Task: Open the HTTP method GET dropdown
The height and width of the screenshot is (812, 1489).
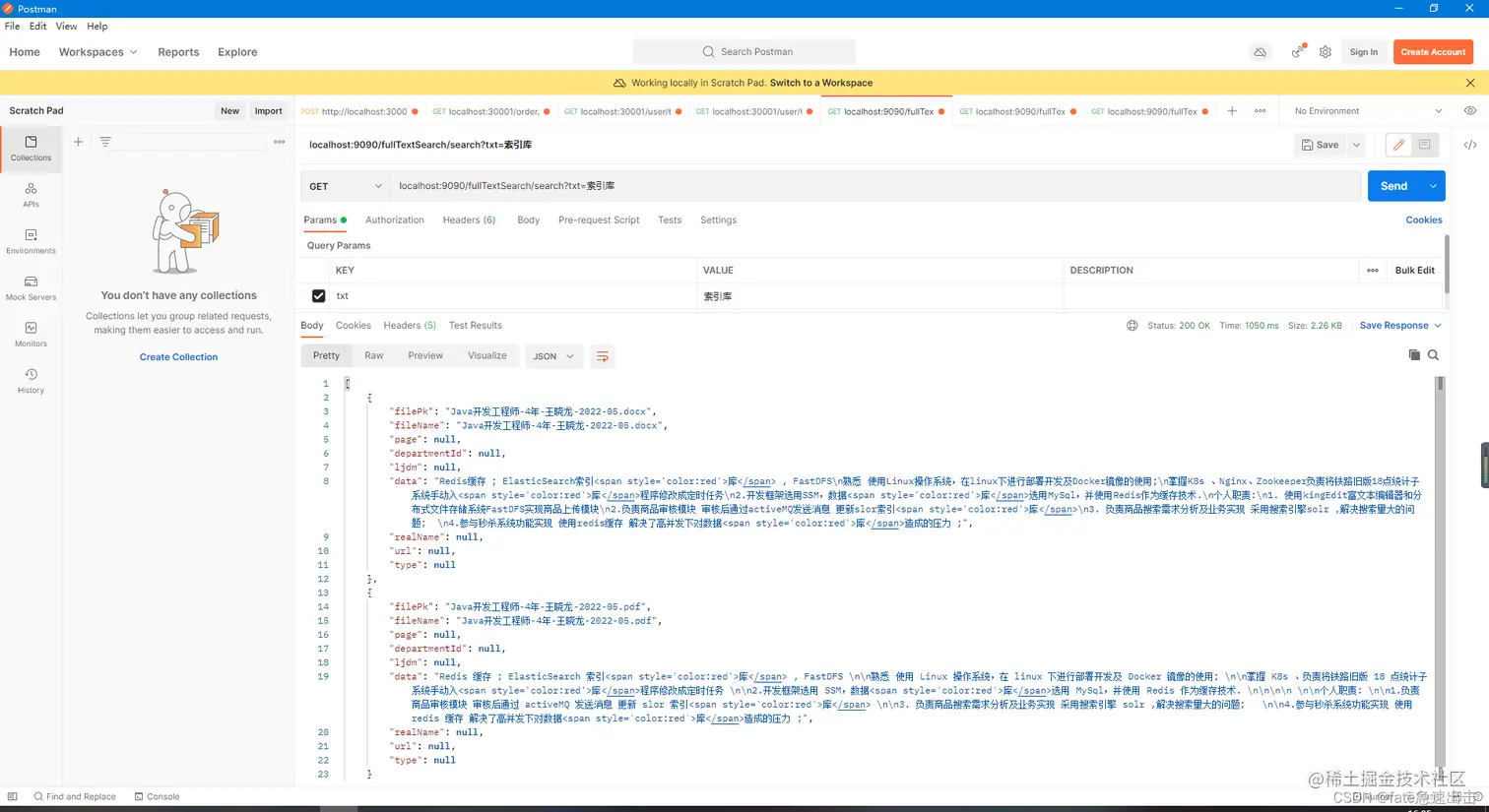Action: tap(346, 186)
